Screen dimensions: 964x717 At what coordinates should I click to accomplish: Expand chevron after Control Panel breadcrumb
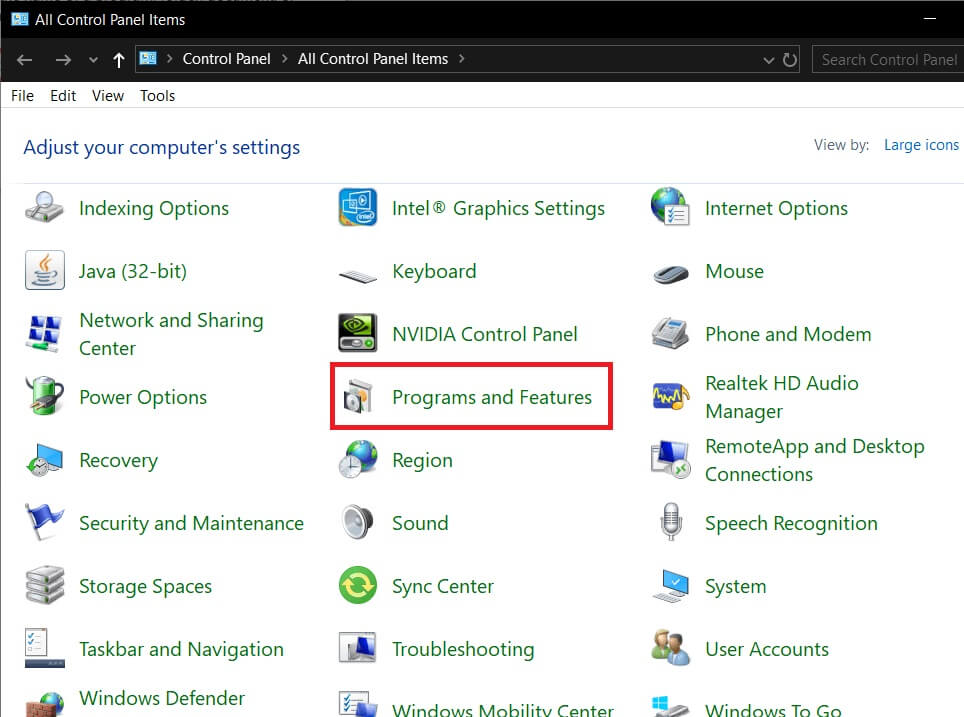(285, 59)
